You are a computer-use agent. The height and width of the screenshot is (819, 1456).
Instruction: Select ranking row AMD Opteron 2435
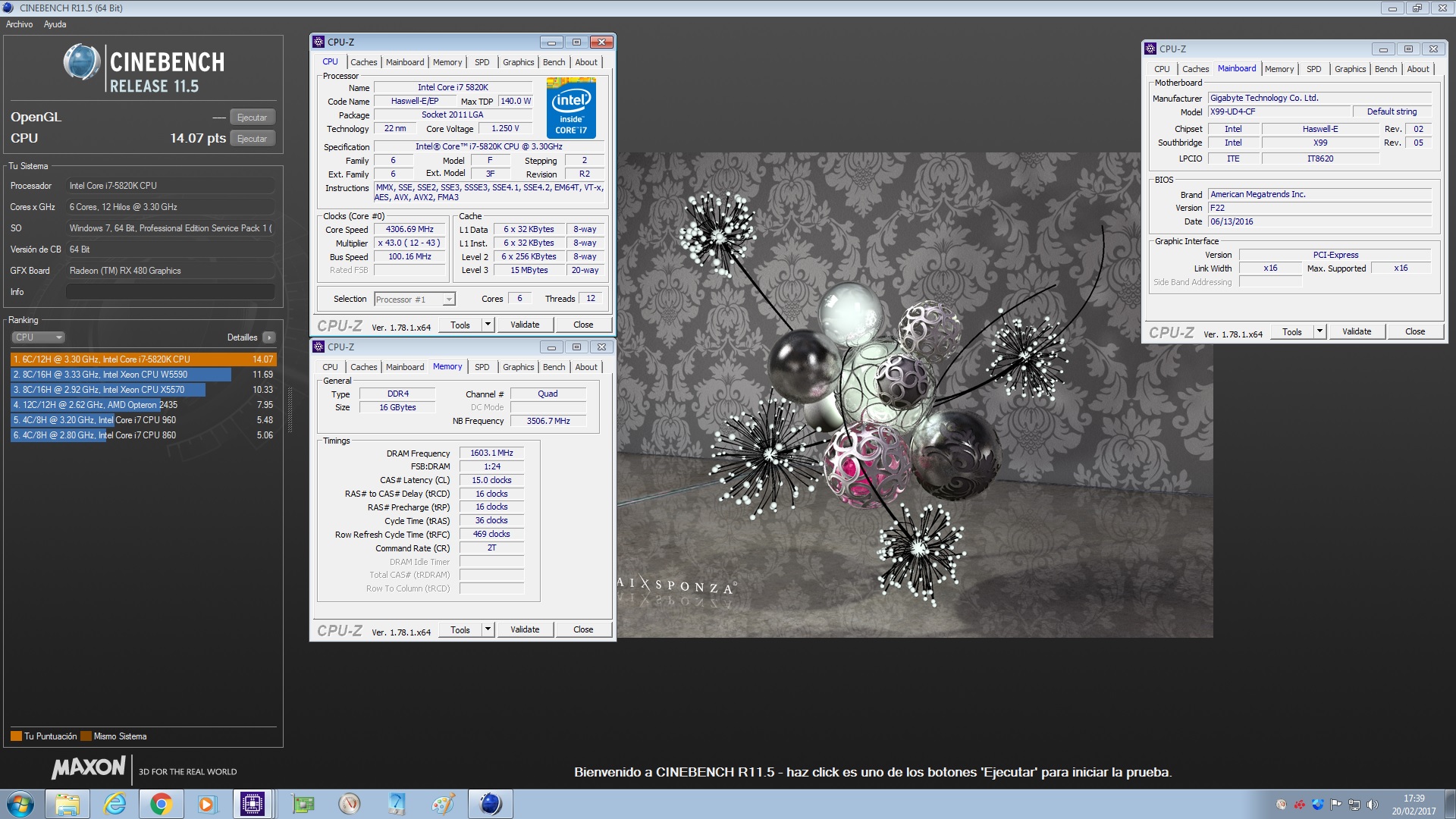point(143,405)
